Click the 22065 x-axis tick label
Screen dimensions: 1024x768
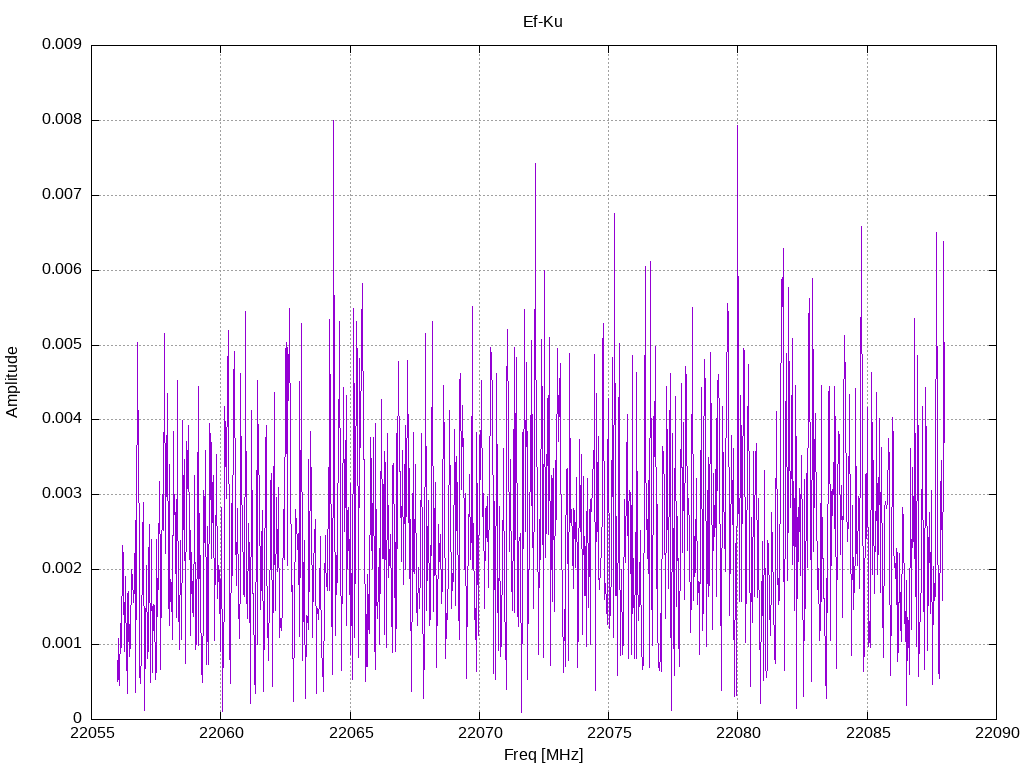350,733
